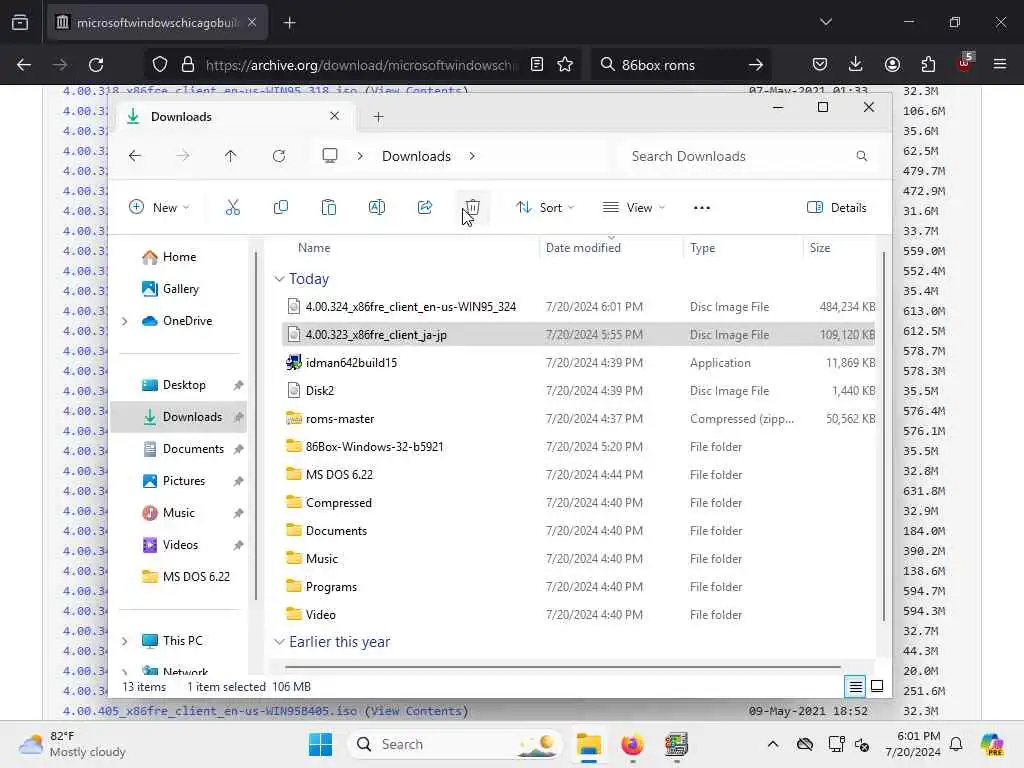Click the Delete trash can icon
Screen dimensions: 1024x768
tap(472, 208)
